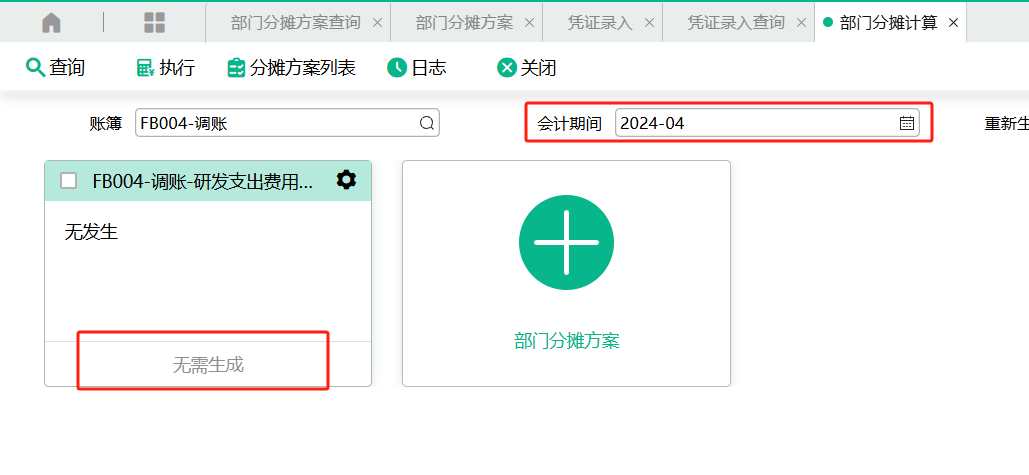Image resolution: width=1029 pixels, height=475 pixels.
Task: Open 分摊方案列表 from toolbar
Action: [291, 68]
